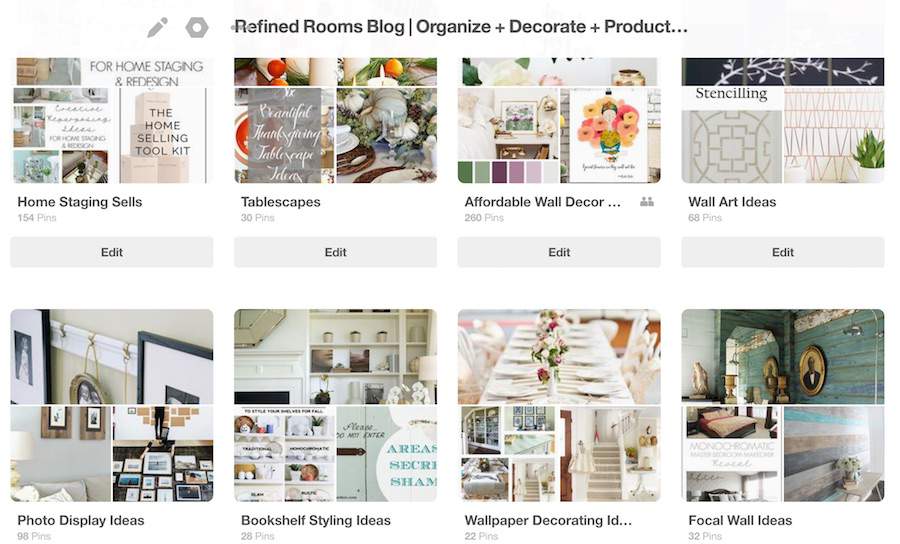Click the Beautiful Thanksgiving Tablescape Ideas pin
The width and height of the screenshot is (900, 544).
(x=284, y=135)
